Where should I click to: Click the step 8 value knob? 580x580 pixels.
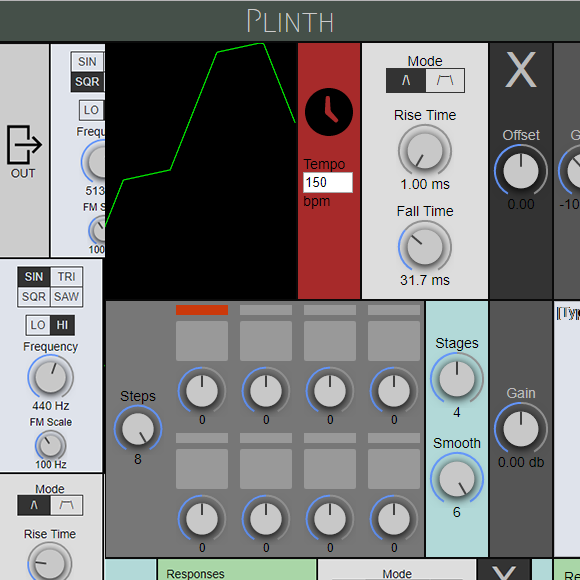[x=394, y=519]
